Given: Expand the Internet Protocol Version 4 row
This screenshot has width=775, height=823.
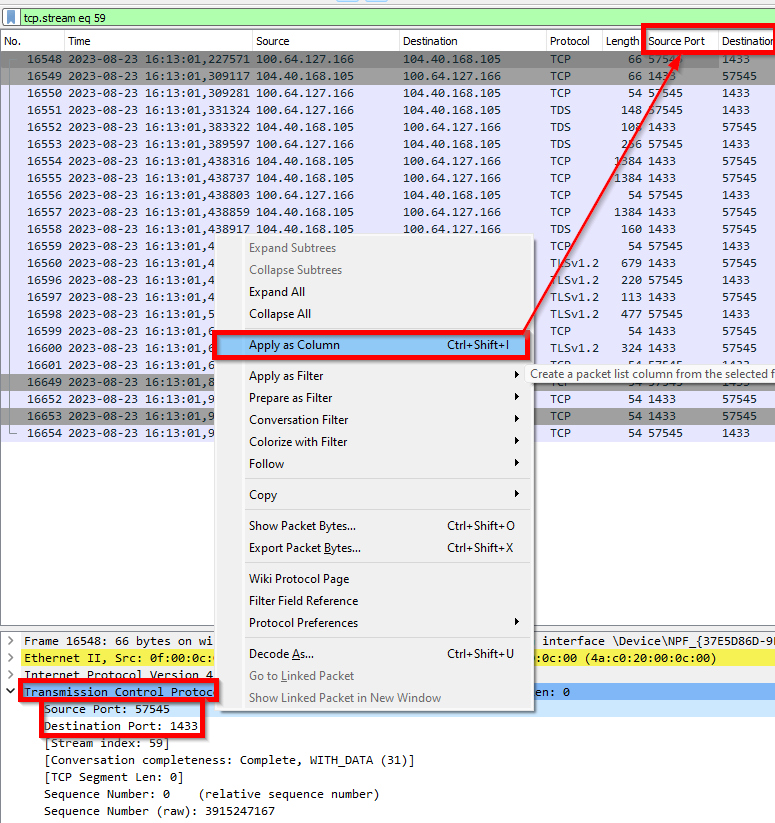Looking at the screenshot, I should (x=10, y=674).
